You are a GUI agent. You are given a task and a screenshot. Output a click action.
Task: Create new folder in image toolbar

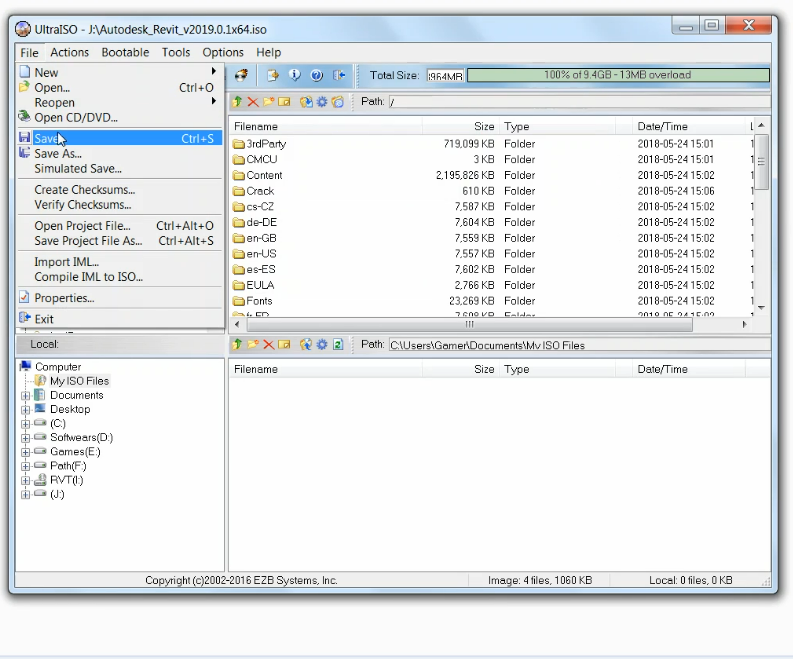(269, 102)
